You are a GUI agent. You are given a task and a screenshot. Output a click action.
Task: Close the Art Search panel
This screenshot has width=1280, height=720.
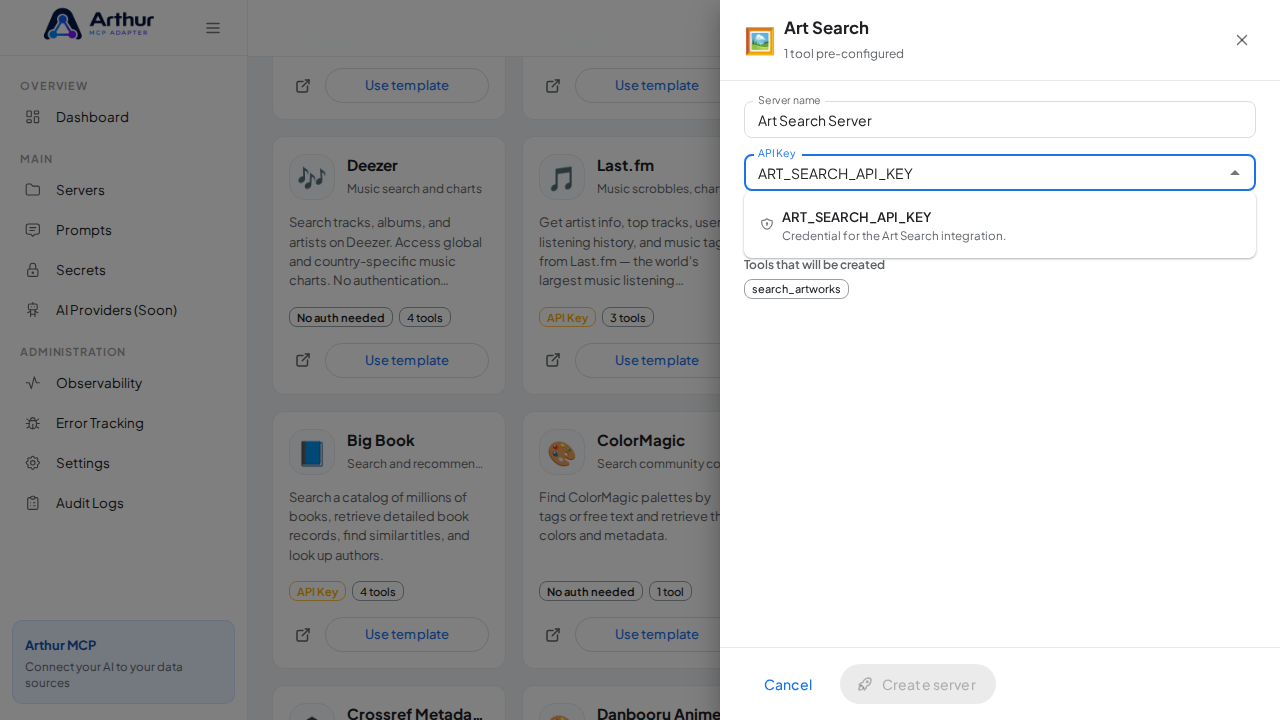pyautogui.click(x=1242, y=40)
